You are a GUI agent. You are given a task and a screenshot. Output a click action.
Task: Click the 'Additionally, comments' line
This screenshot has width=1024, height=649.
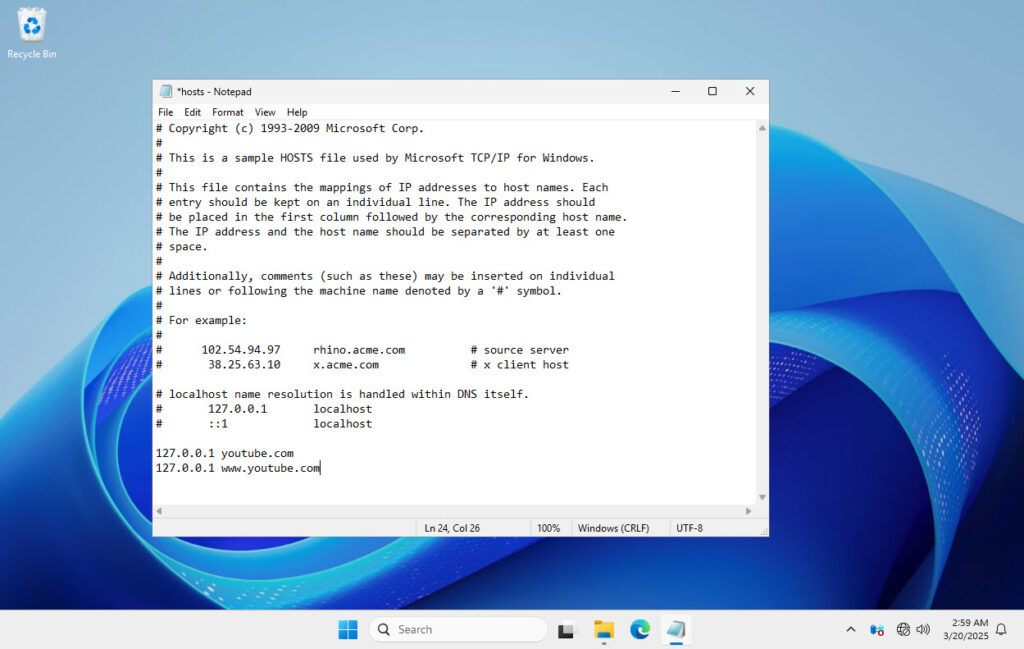[385, 276]
